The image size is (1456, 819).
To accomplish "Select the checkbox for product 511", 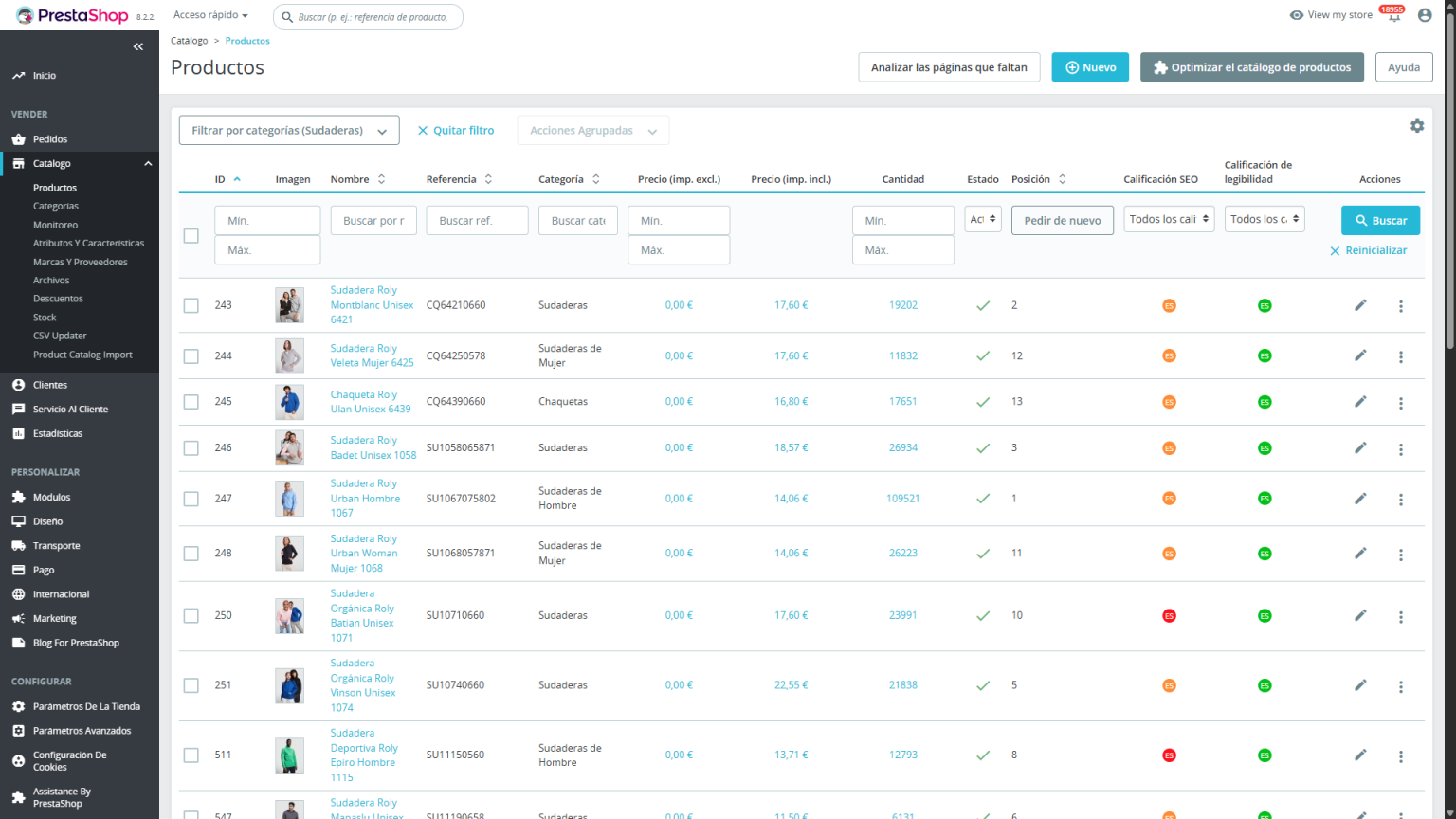I will coord(191,755).
